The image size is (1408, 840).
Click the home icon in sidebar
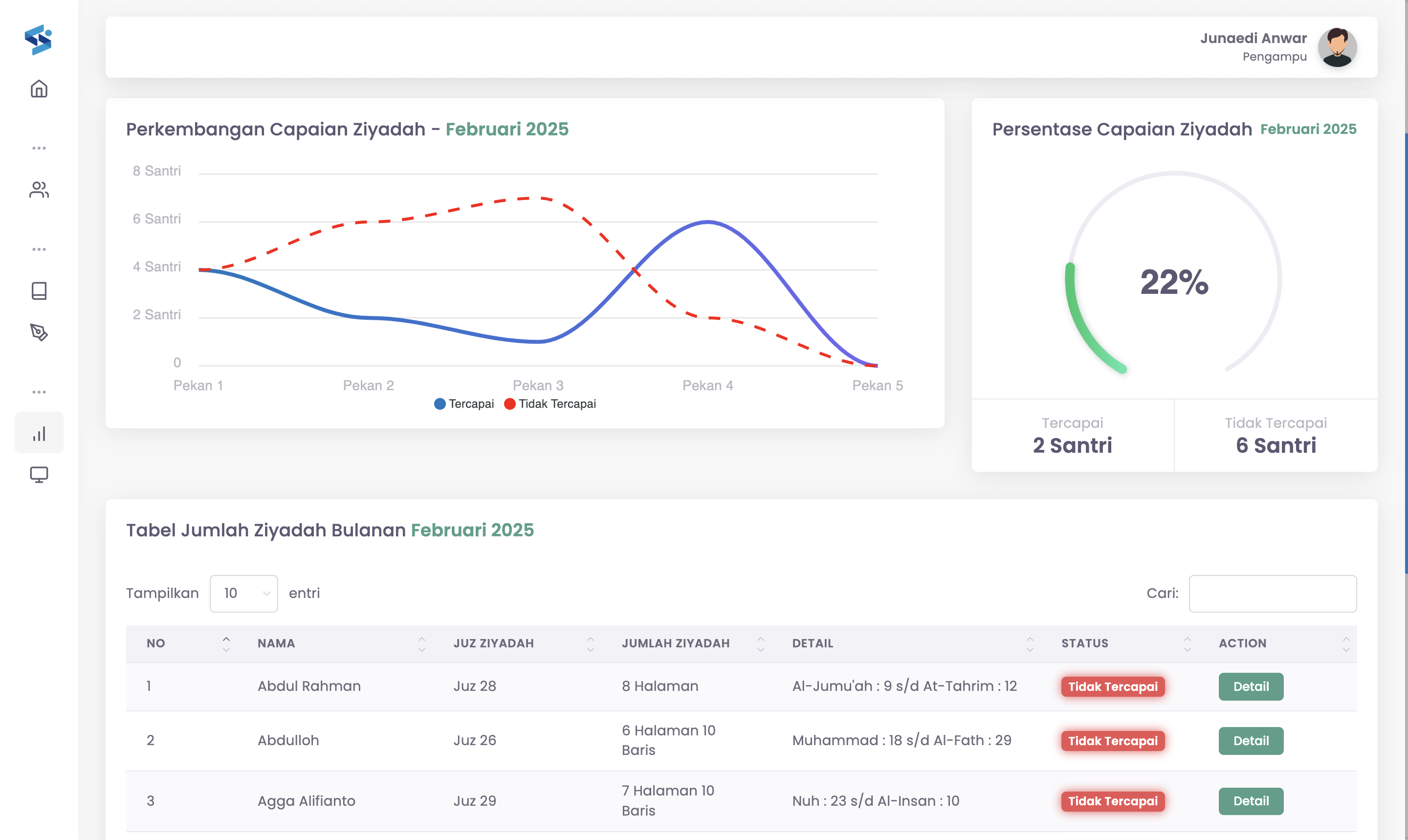(39, 89)
